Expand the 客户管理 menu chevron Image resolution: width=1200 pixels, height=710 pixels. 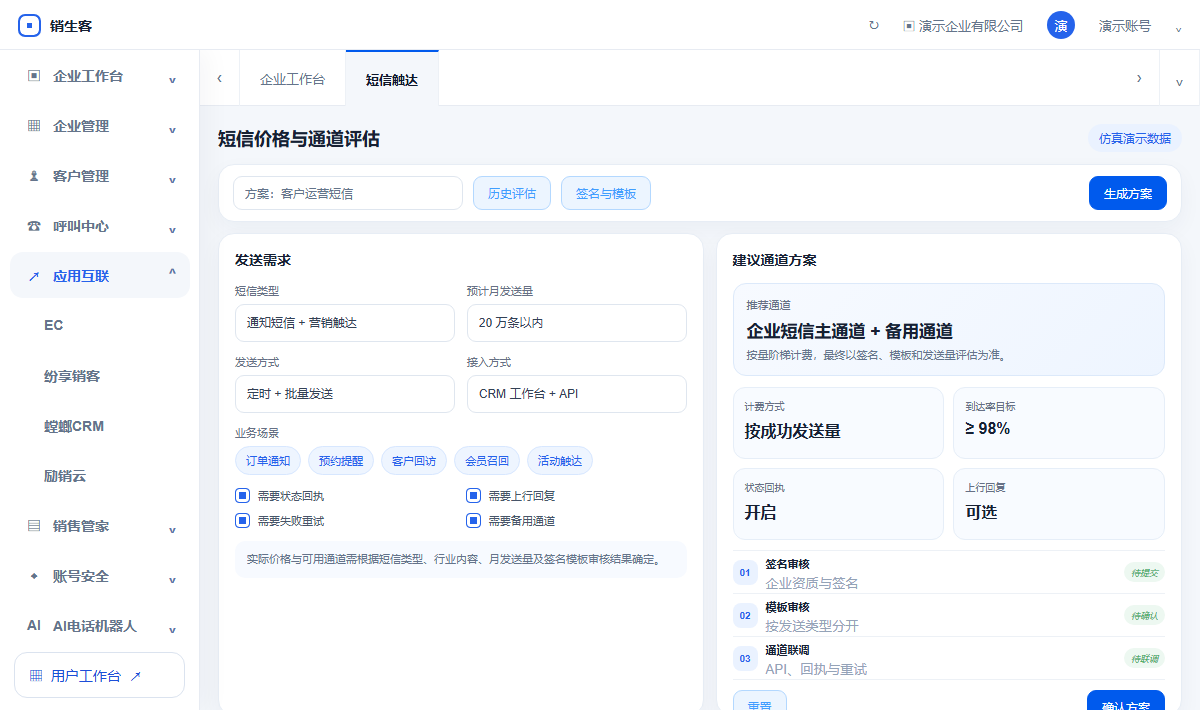[x=172, y=179]
